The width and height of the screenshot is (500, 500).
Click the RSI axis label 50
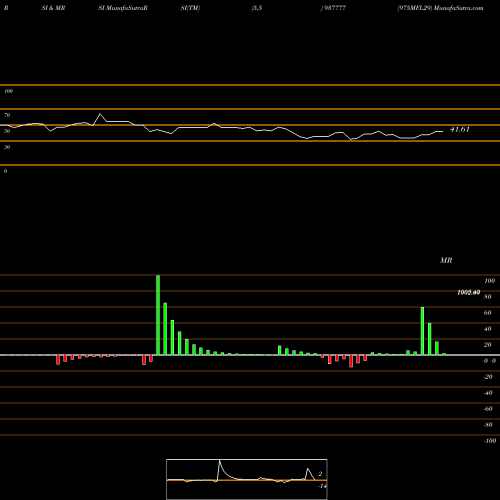pos(7,131)
